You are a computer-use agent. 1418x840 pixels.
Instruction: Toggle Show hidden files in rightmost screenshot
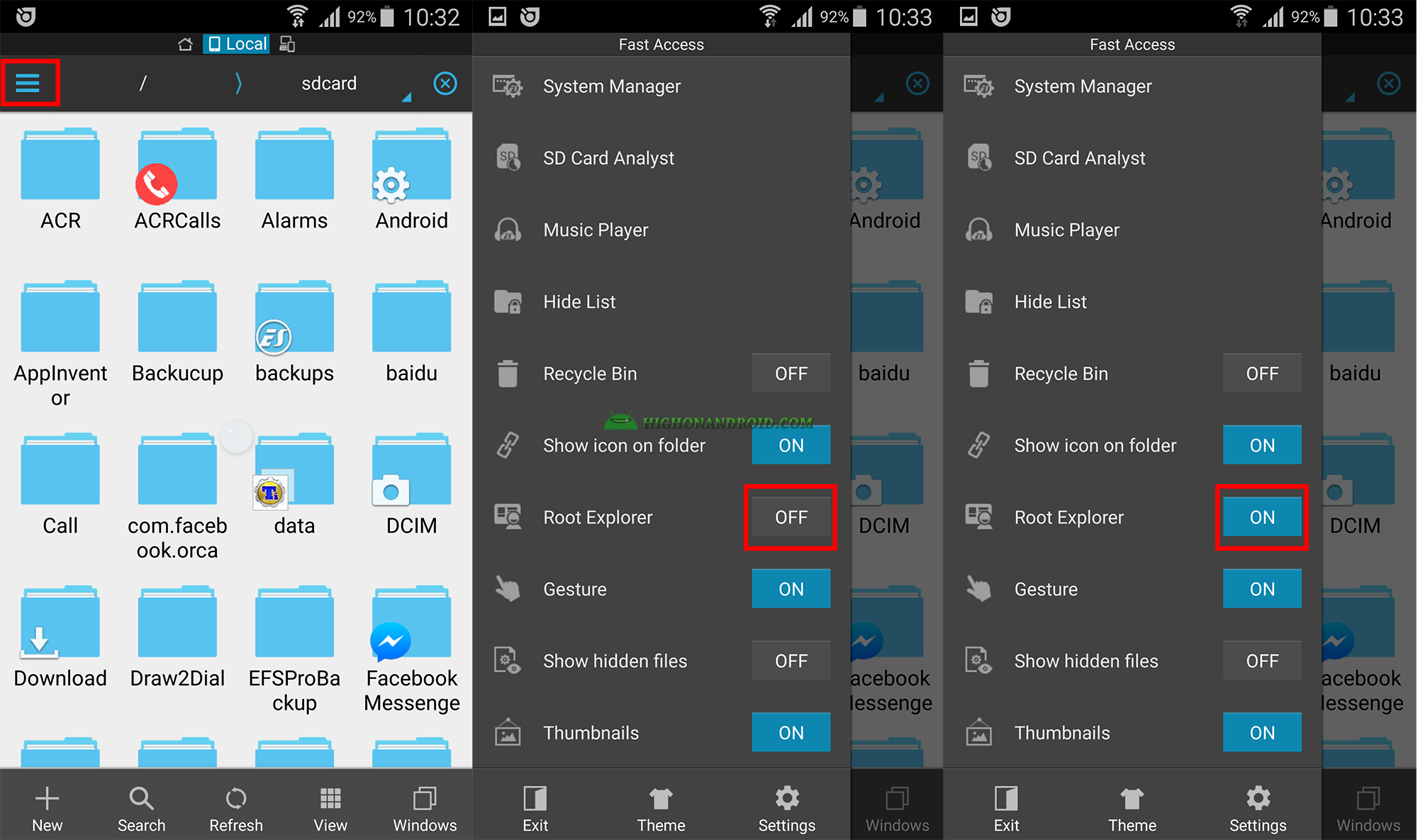(1262, 661)
